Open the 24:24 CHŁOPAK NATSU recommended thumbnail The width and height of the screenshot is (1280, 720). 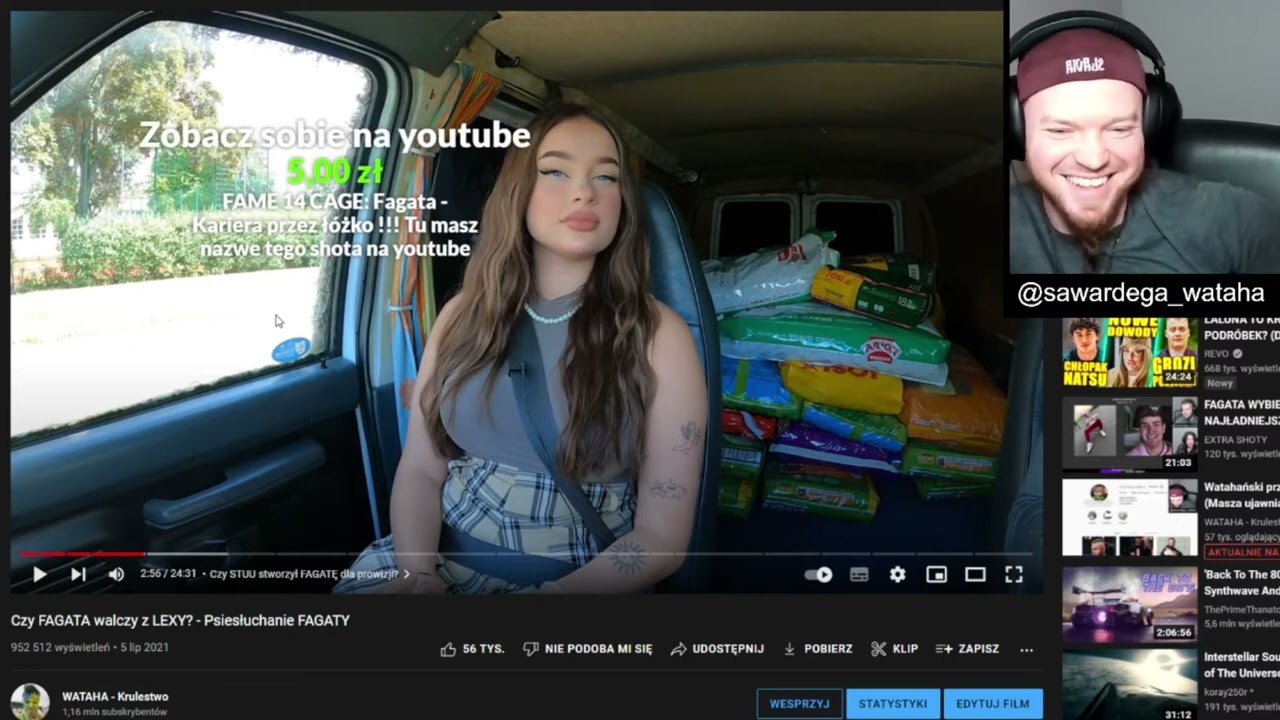coord(1129,352)
